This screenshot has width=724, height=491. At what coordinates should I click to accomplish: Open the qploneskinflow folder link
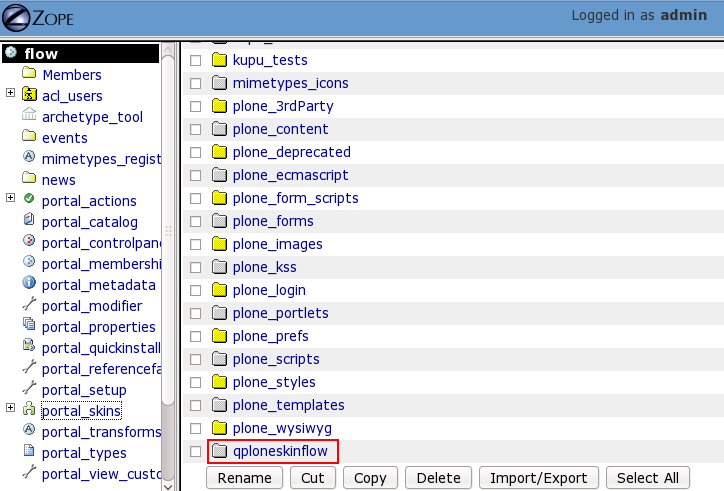point(280,451)
